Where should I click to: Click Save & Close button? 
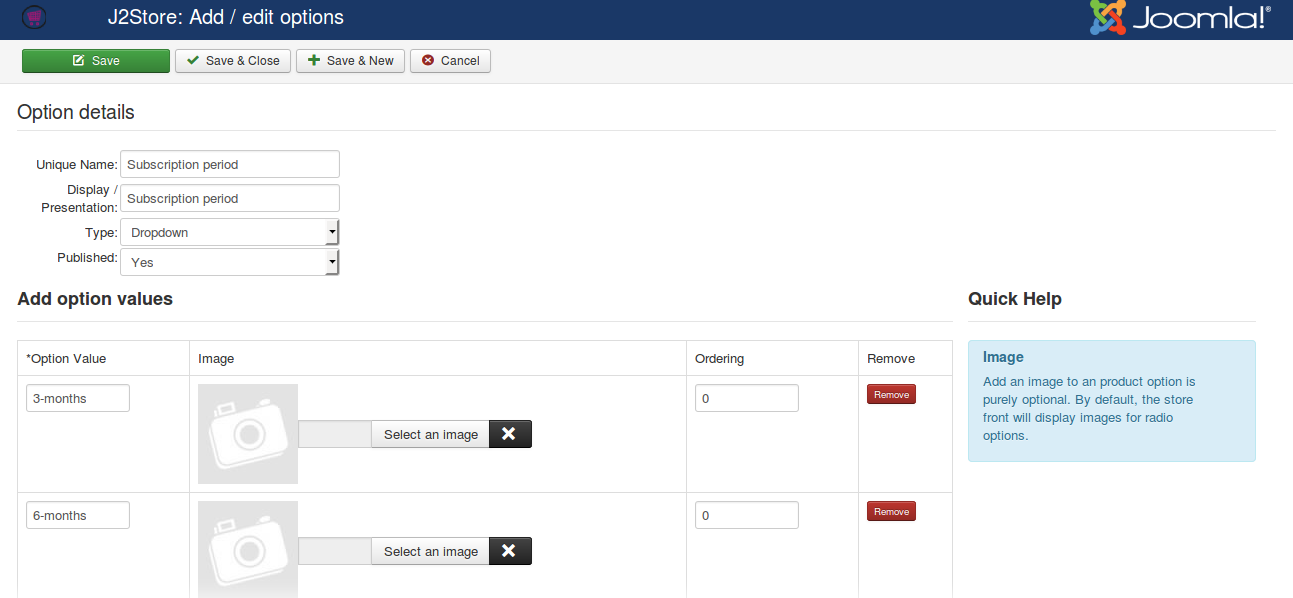(x=233, y=61)
